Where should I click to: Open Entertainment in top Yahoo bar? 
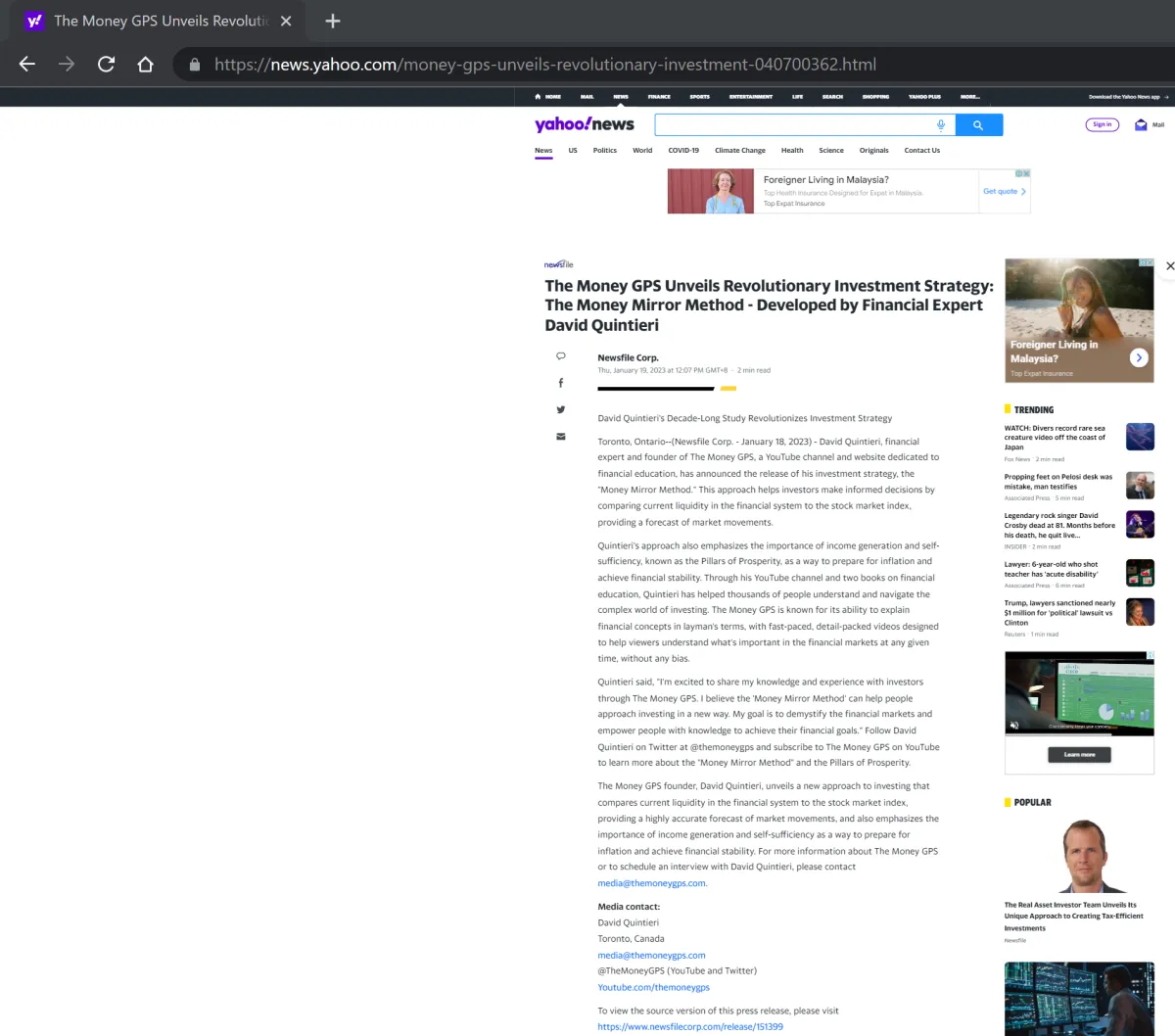[x=751, y=97]
